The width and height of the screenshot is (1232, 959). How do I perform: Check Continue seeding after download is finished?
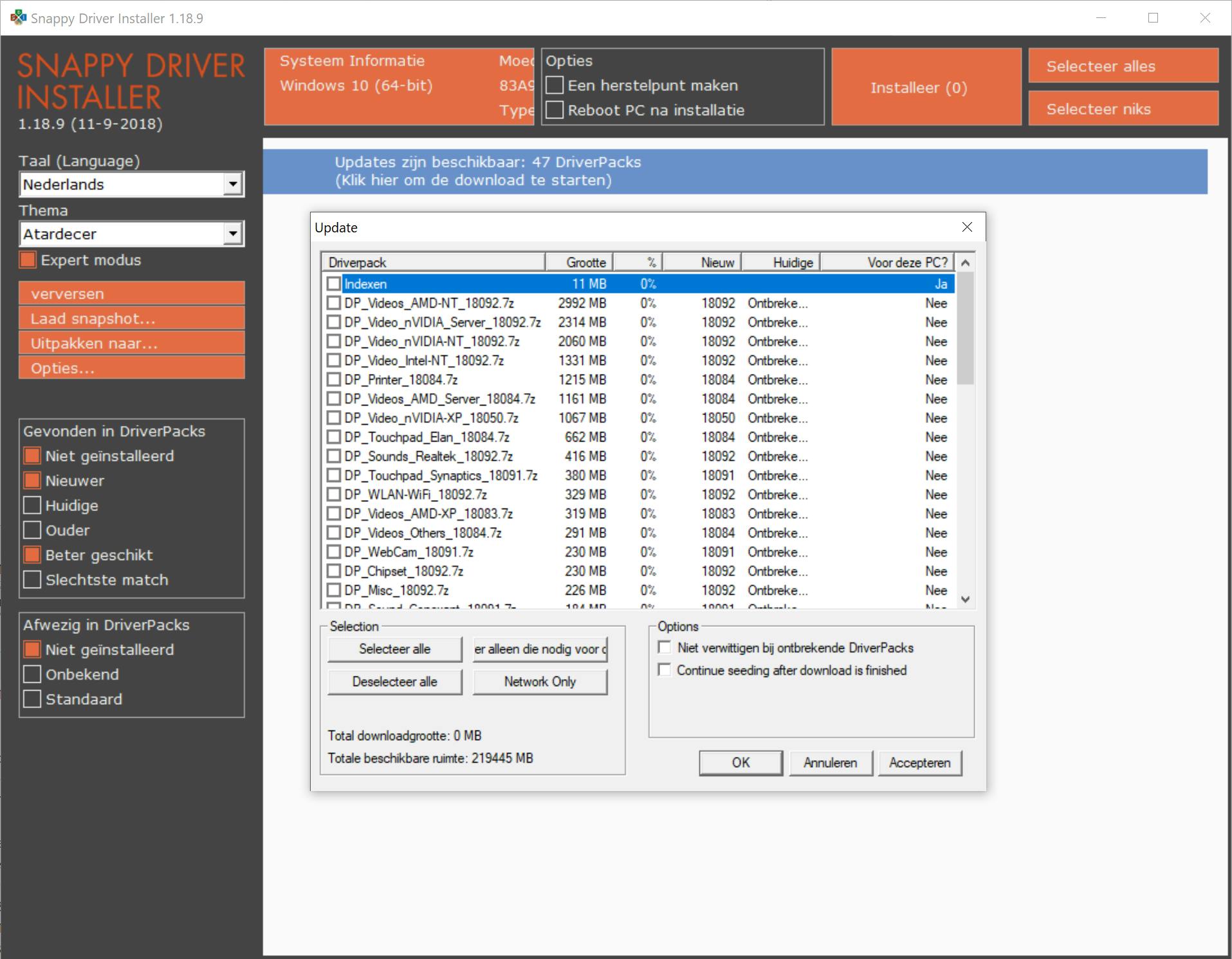(665, 670)
